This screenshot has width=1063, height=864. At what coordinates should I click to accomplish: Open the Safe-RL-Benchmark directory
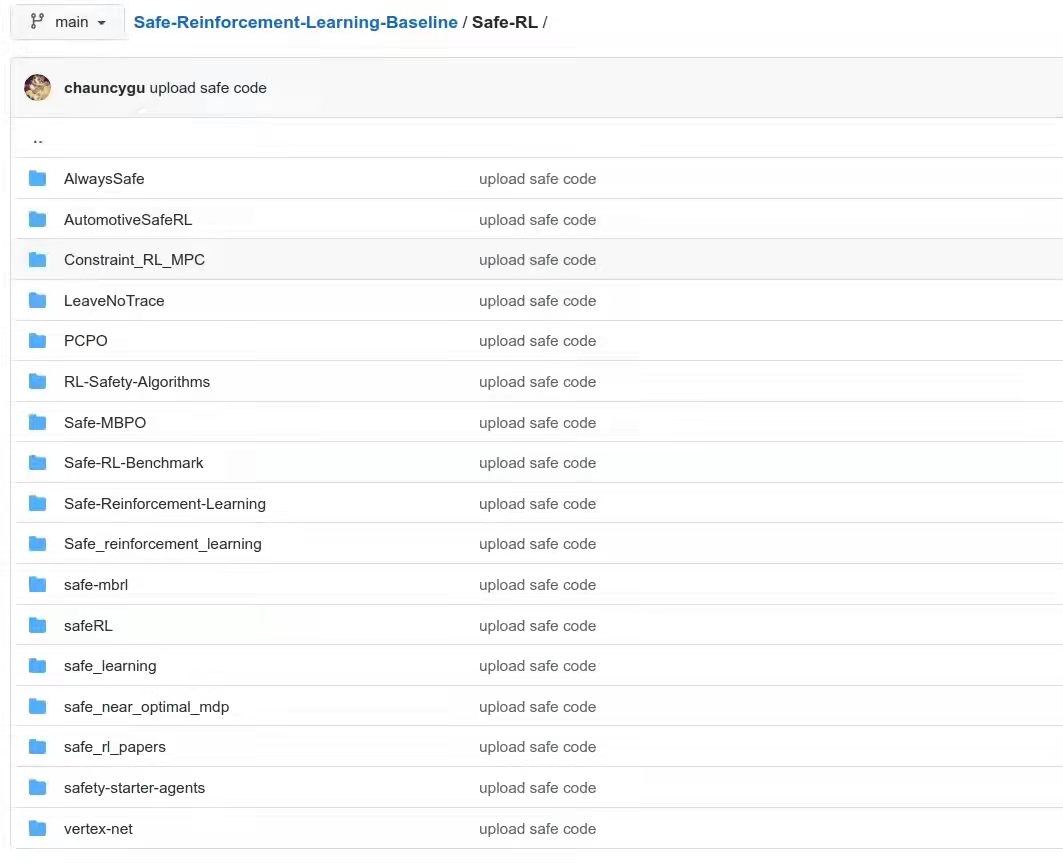pyautogui.click(x=134, y=463)
